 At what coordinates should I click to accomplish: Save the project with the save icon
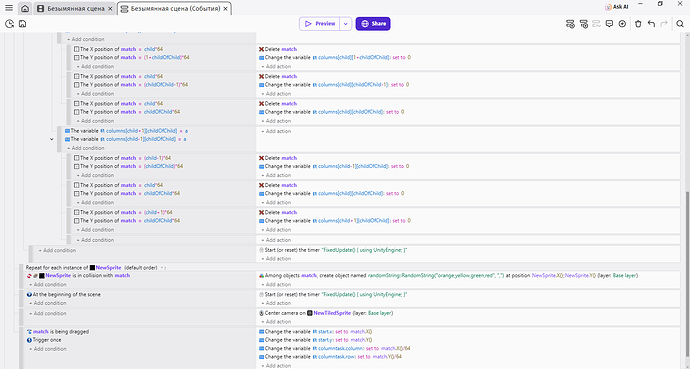click(22, 24)
